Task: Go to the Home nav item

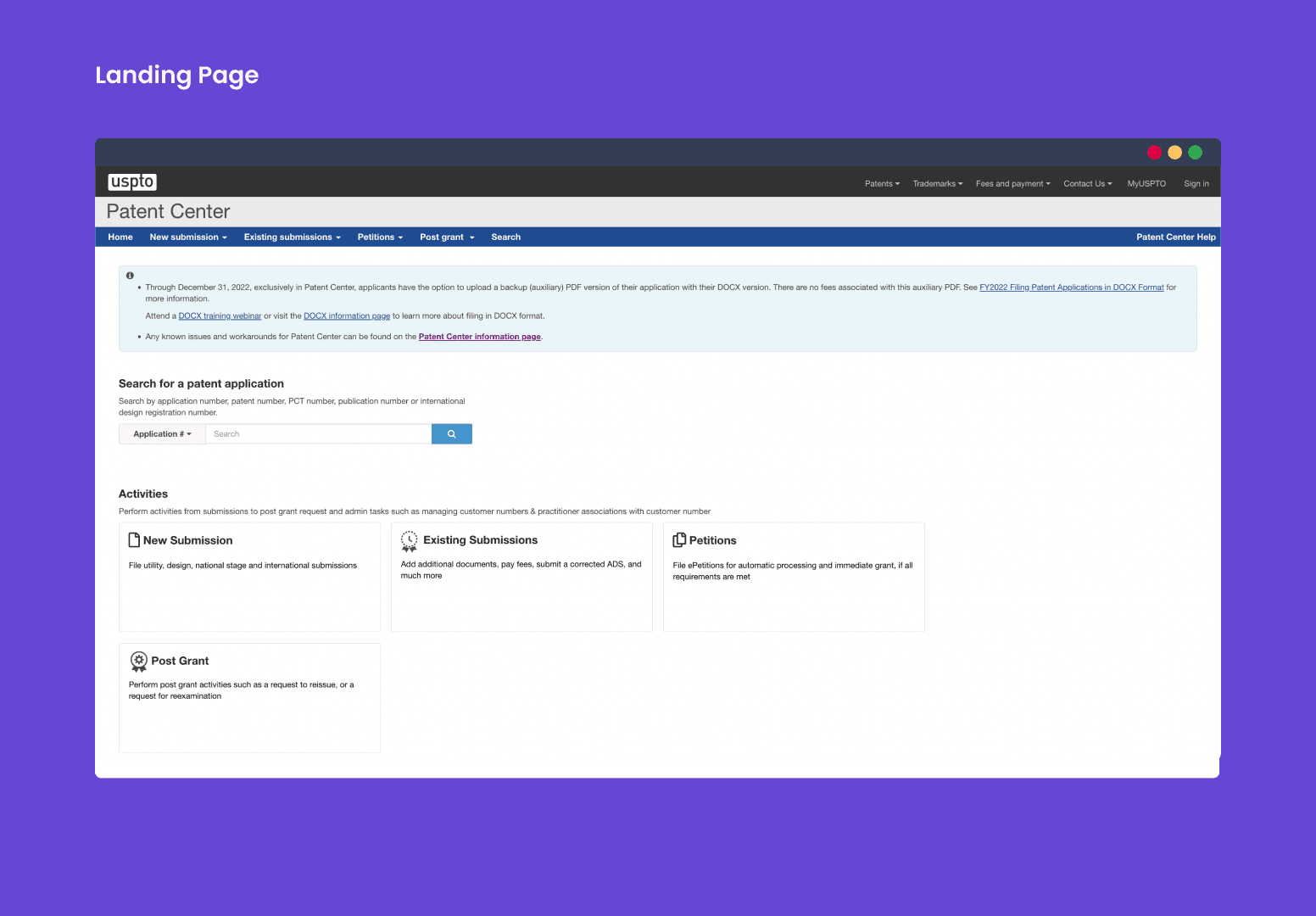Action: click(120, 237)
